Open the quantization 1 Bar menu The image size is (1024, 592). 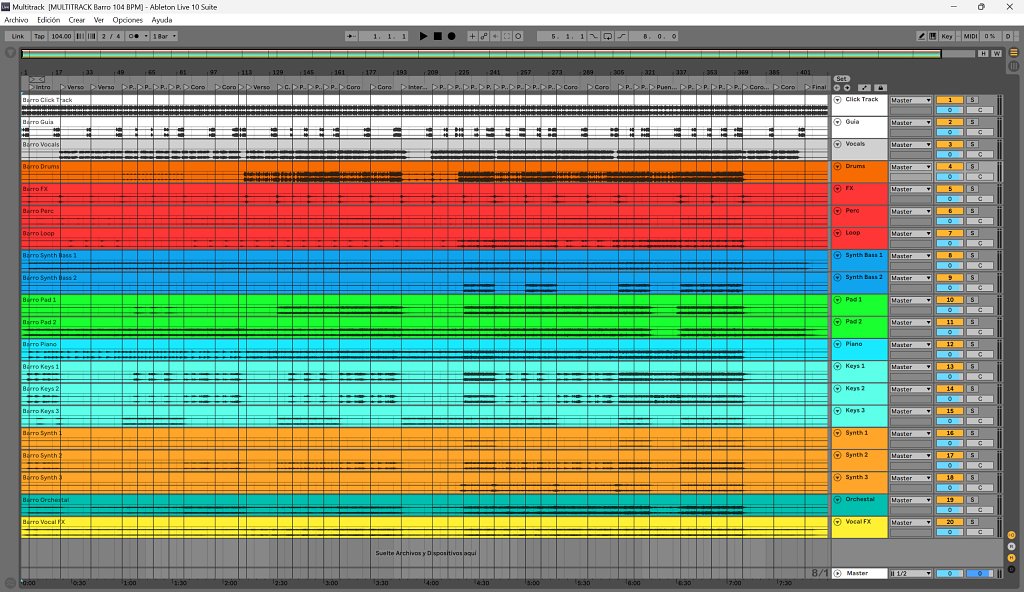coord(163,36)
